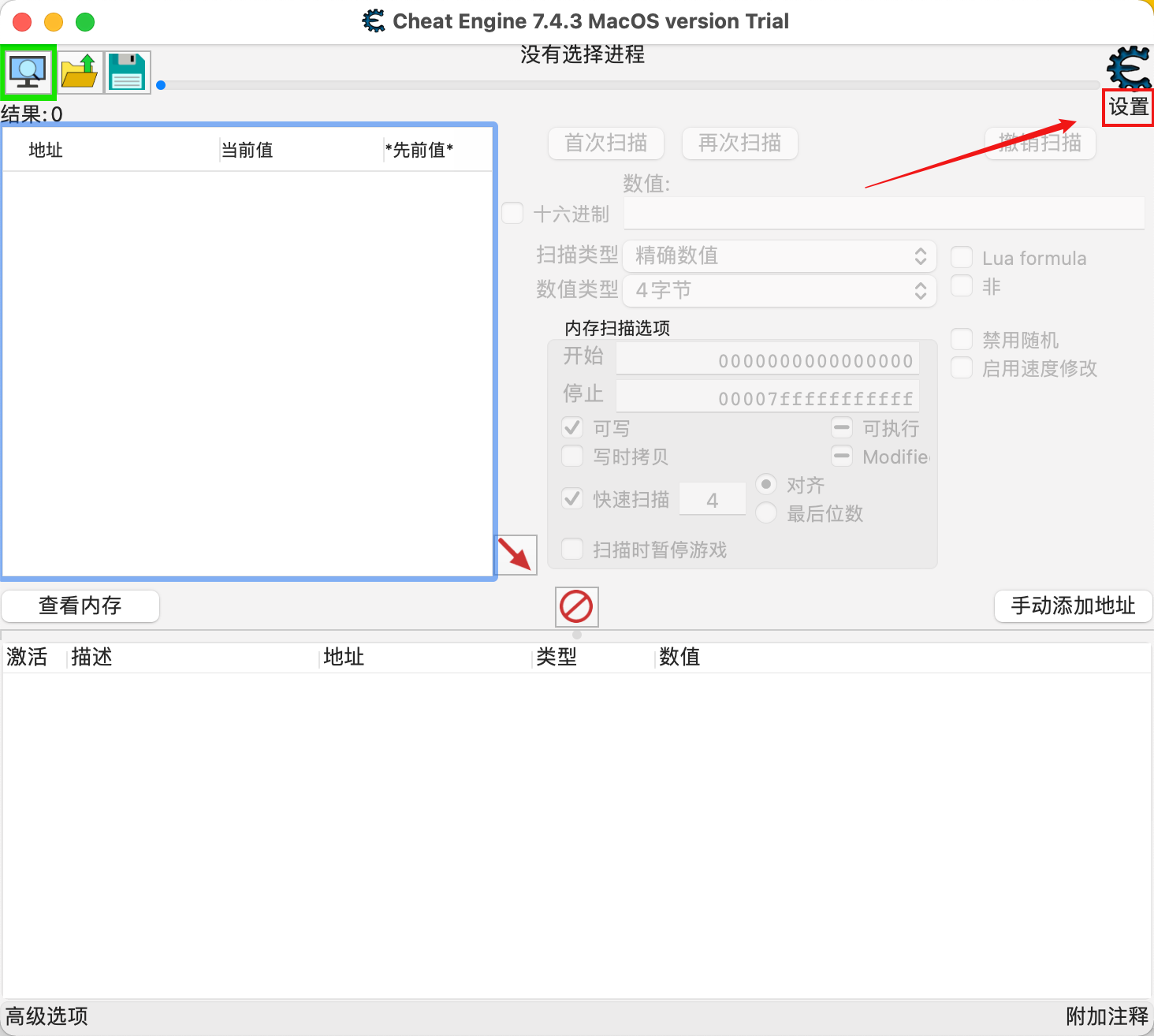
Task: Click the 首次扫描 button
Action: [x=605, y=143]
